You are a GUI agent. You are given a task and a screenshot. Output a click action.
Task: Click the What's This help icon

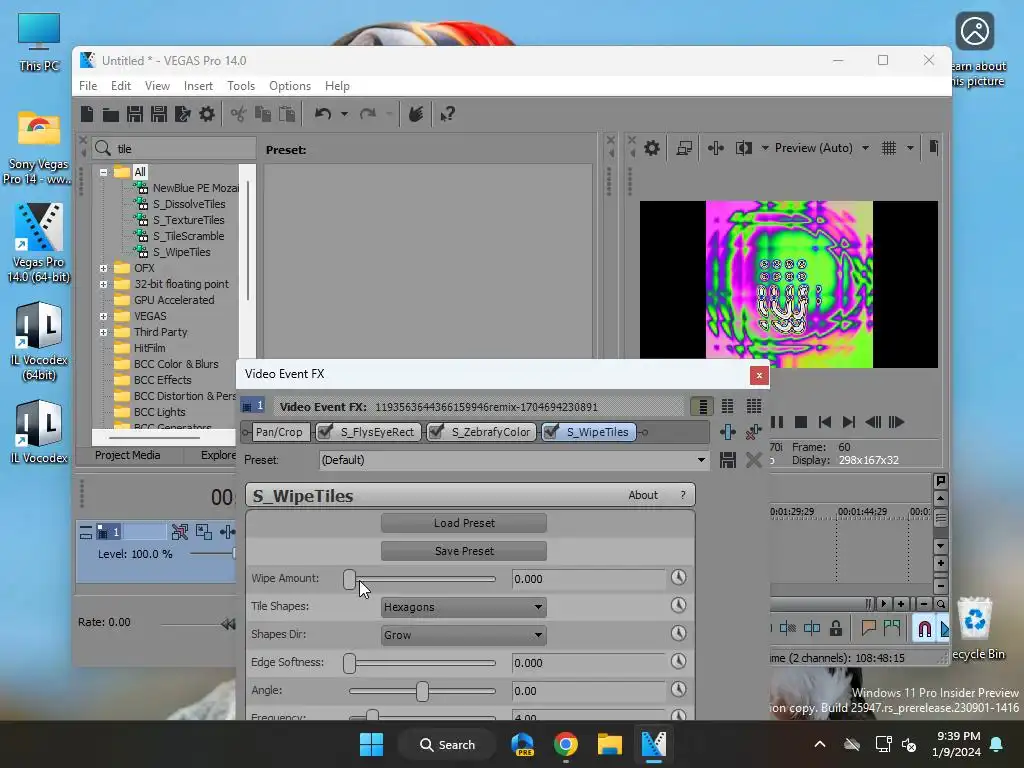click(447, 115)
